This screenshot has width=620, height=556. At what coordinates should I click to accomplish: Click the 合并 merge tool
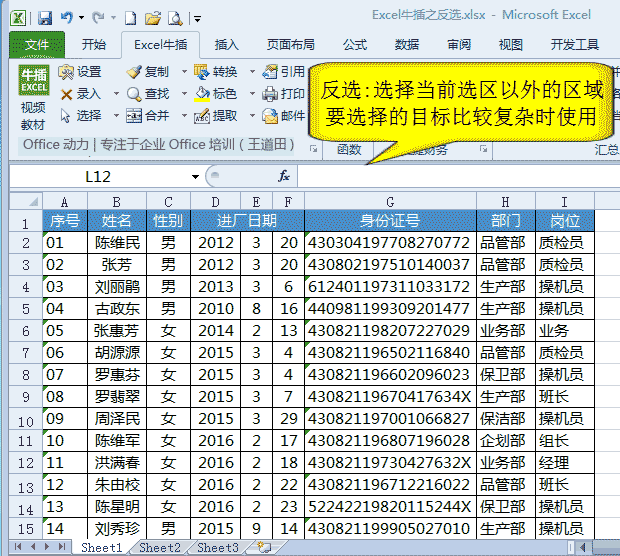(148, 116)
